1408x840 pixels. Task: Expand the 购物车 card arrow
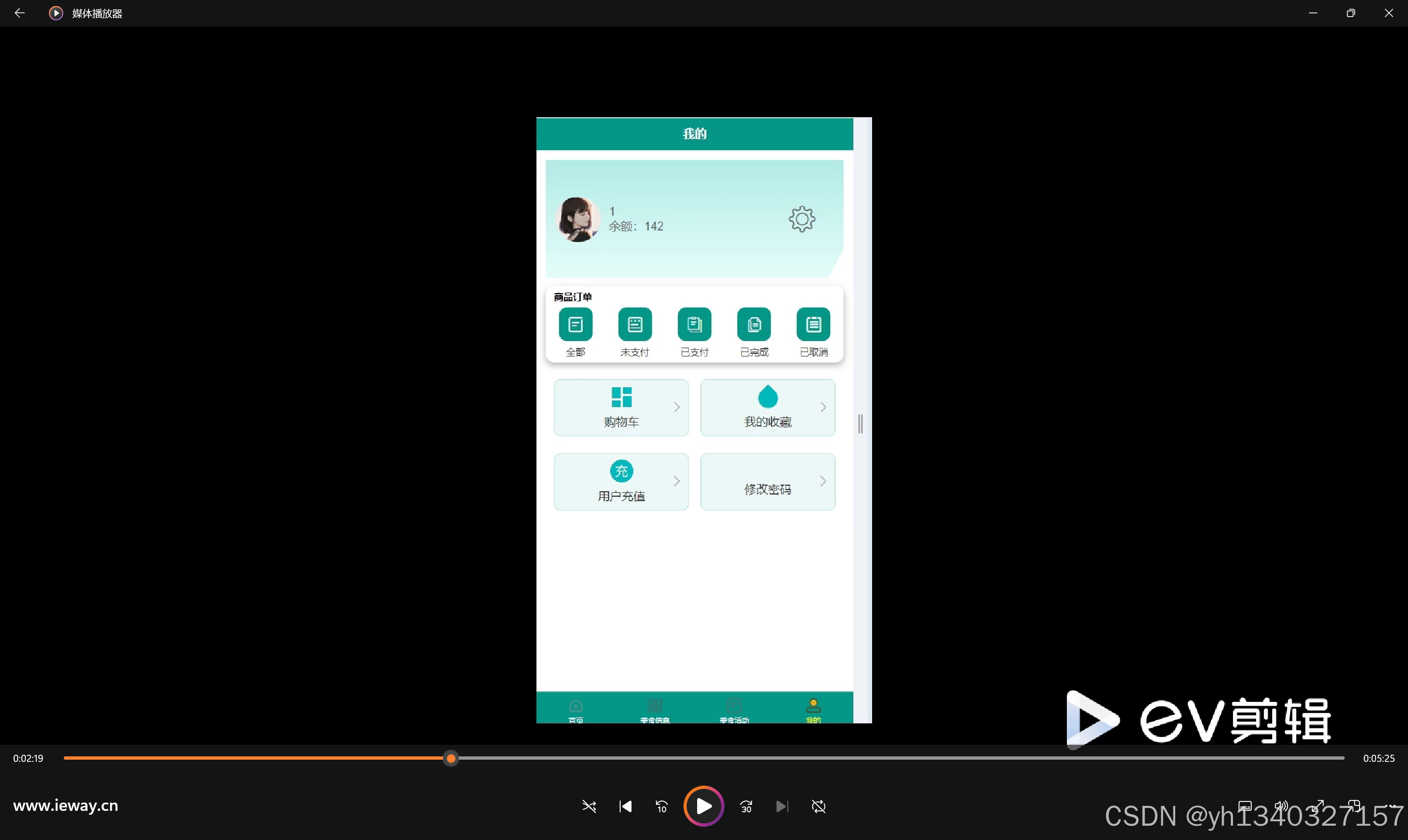[x=676, y=407]
